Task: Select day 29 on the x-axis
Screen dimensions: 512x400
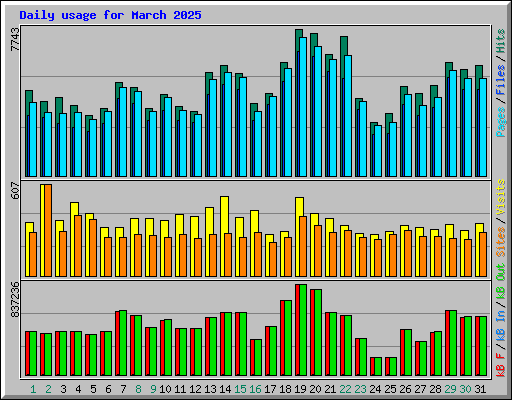Action: point(450,389)
